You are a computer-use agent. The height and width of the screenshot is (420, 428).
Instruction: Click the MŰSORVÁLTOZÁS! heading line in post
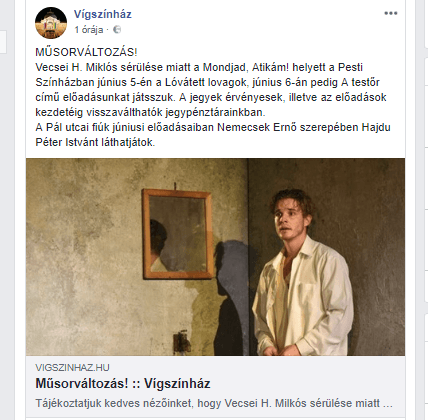86,52
